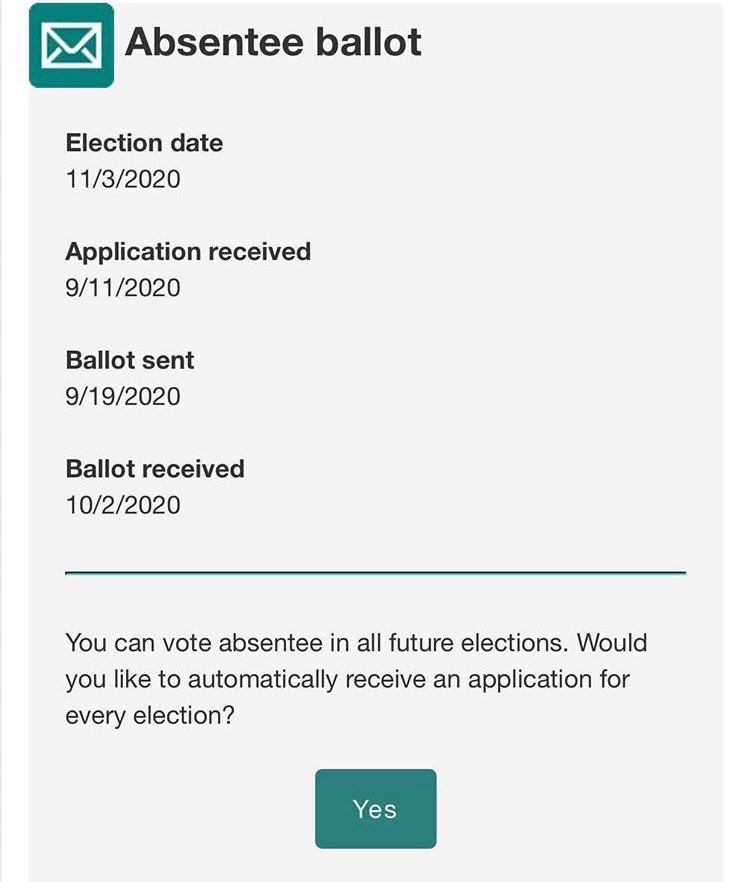The height and width of the screenshot is (882, 750).
Task: Click the ballot sent date 9/19/2020
Action: point(123,397)
